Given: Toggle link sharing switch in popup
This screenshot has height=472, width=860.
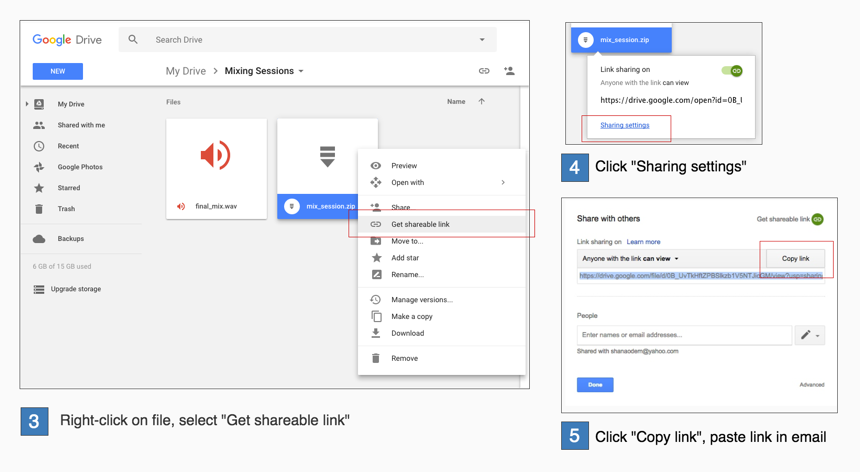Looking at the screenshot, I should (732, 71).
